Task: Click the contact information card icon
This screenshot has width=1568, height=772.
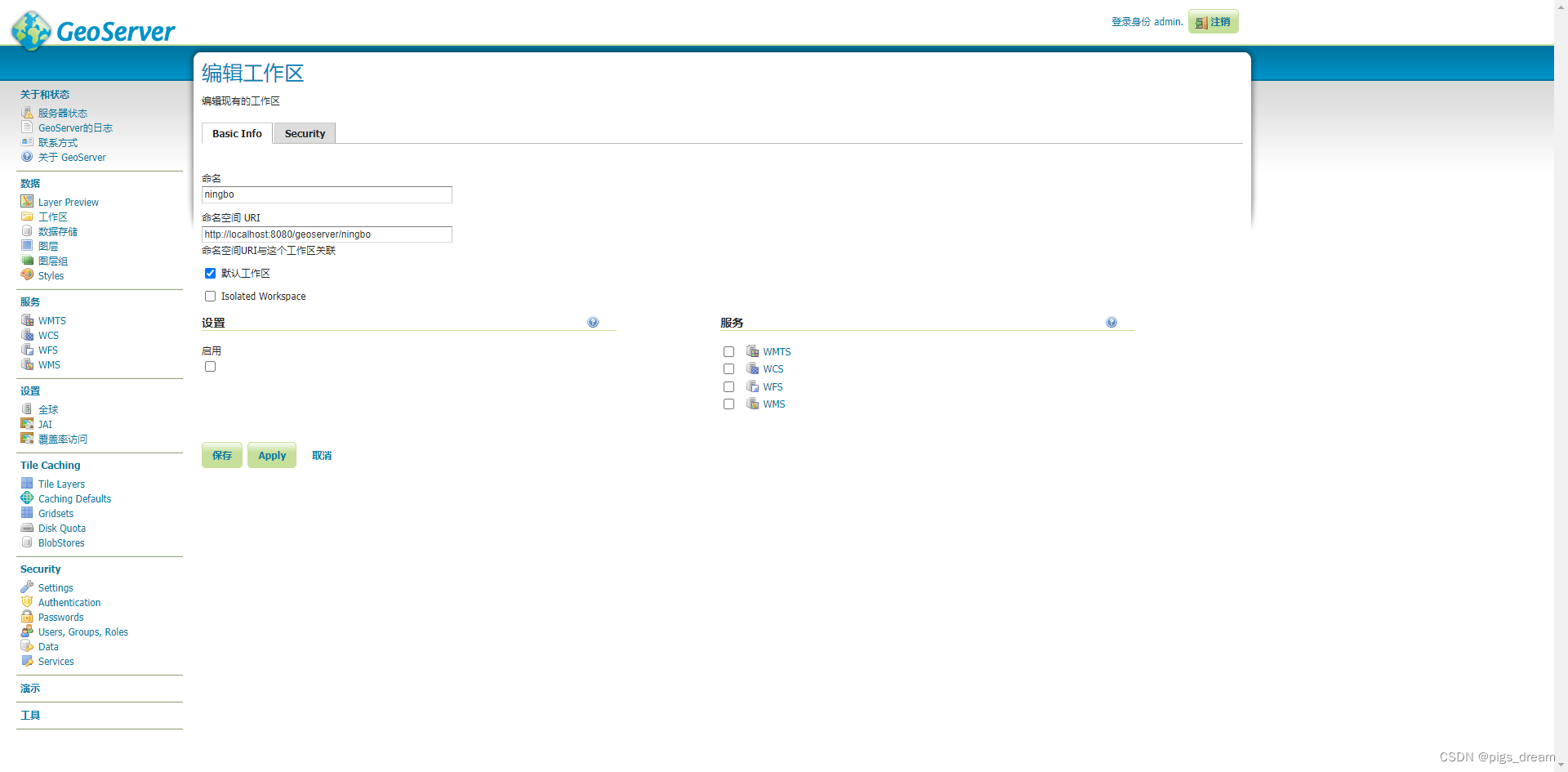Action: click(27, 142)
